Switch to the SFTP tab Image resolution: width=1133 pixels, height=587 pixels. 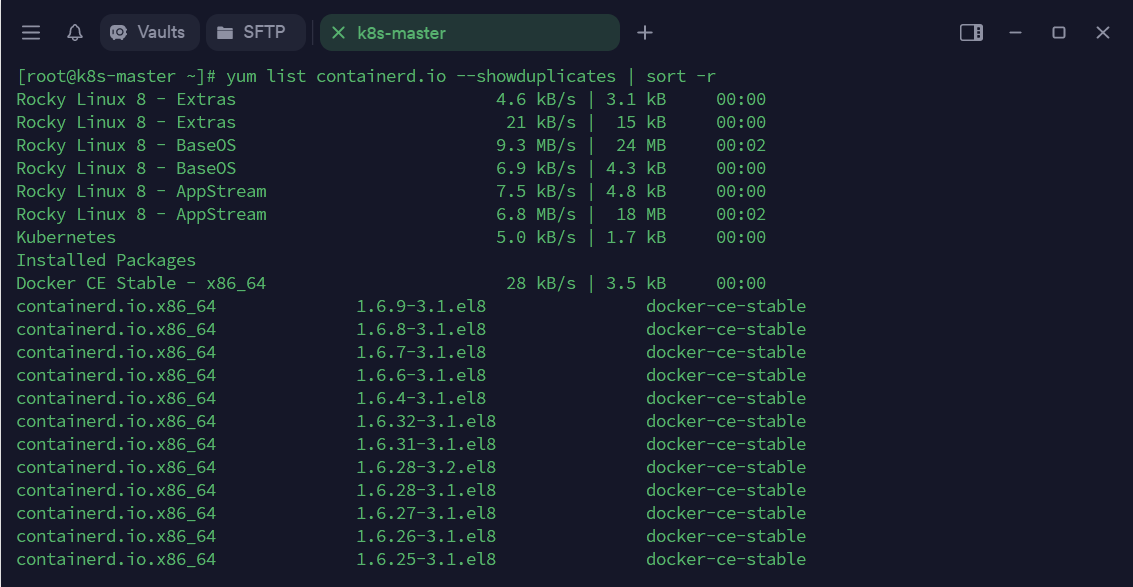point(254,33)
